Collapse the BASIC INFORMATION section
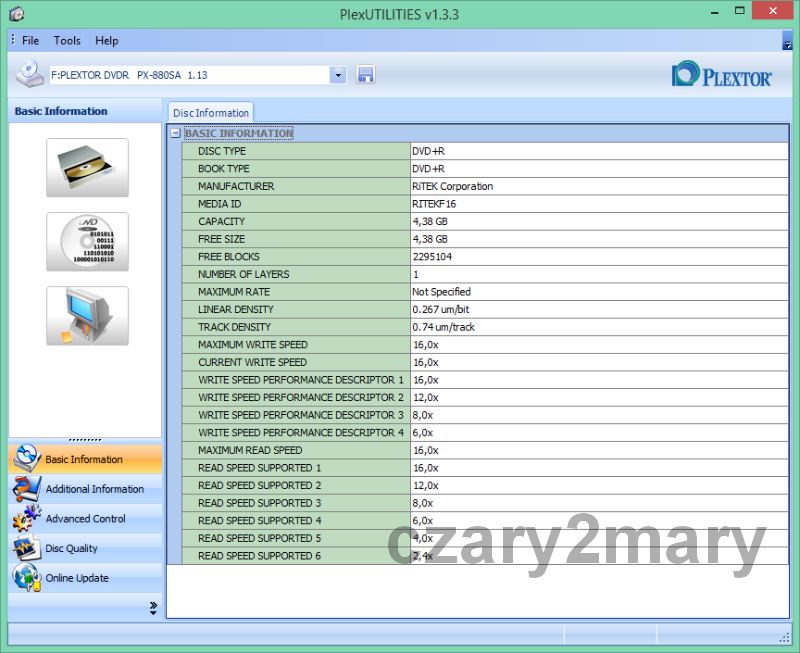The width and height of the screenshot is (800, 653). pos(176,133)
